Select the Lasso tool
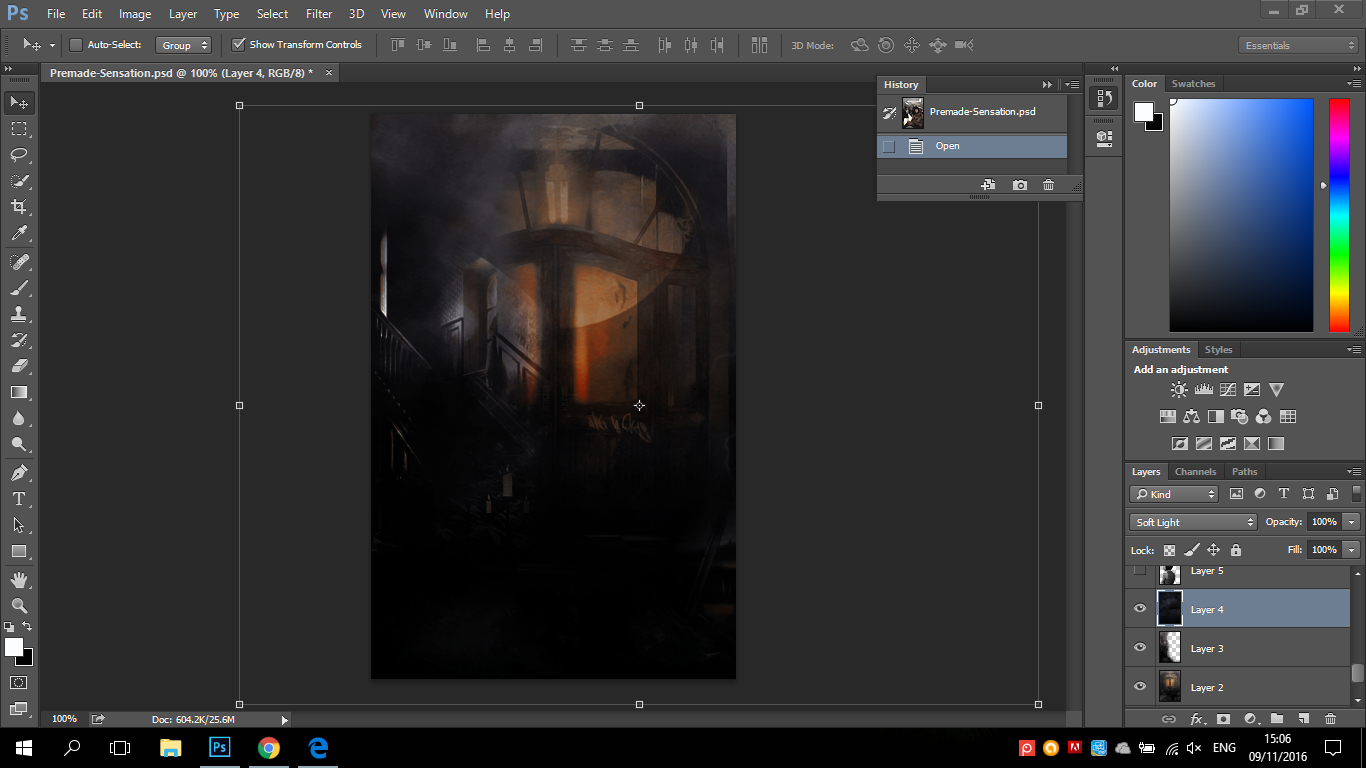1366x768 pixels. pos(19,155)
